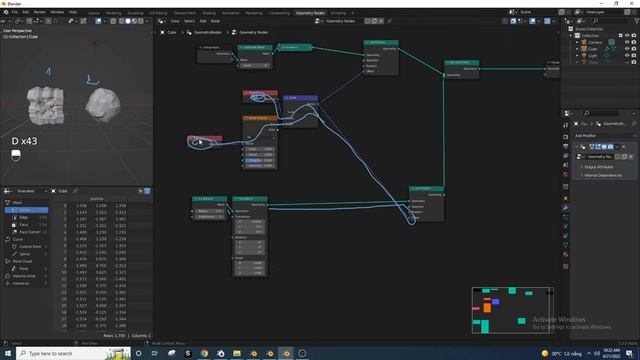This screenshot has height=360, width=640.
Task: Select the Volume Grids item in spreadsheet
Action: [24, 276]
